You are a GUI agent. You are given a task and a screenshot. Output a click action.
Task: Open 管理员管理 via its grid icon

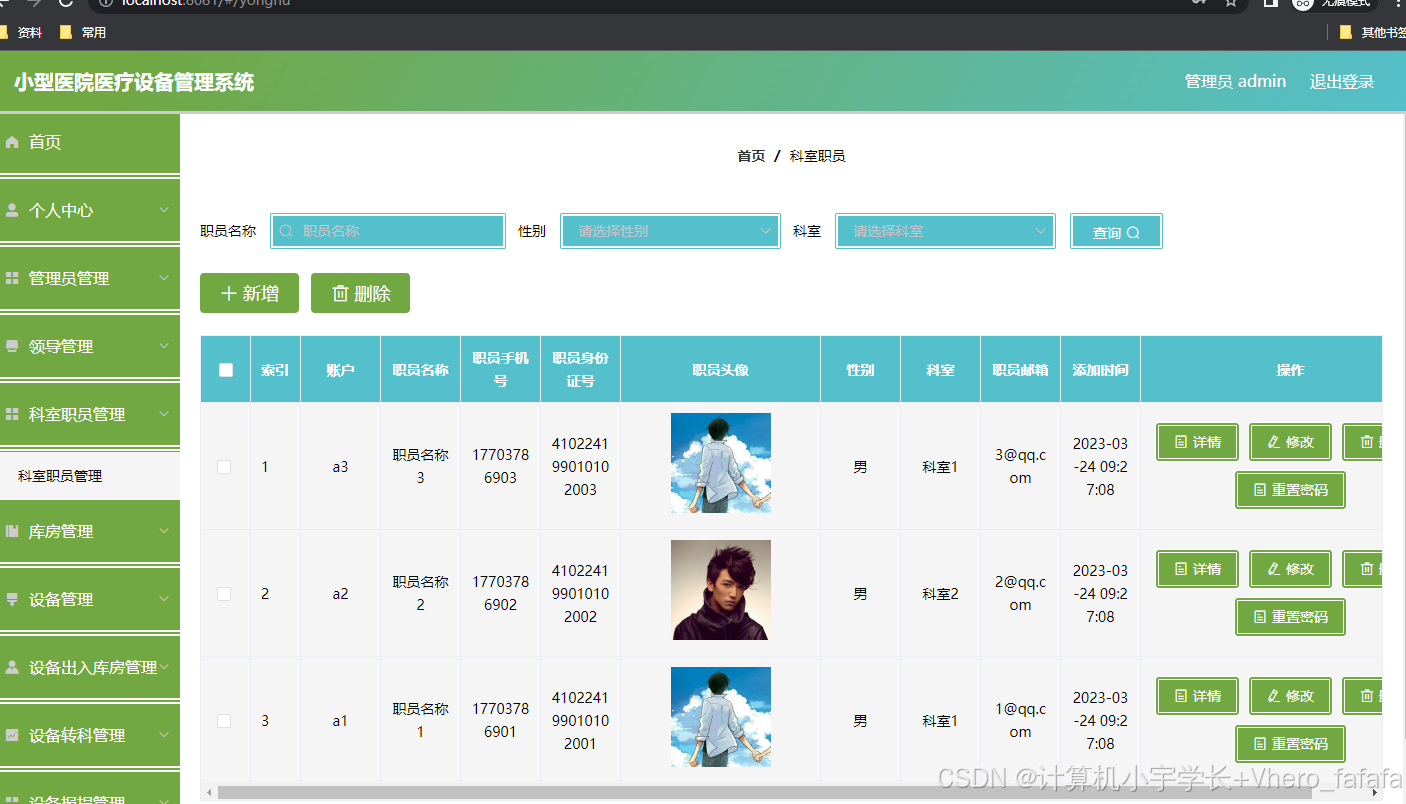point(12,278)
